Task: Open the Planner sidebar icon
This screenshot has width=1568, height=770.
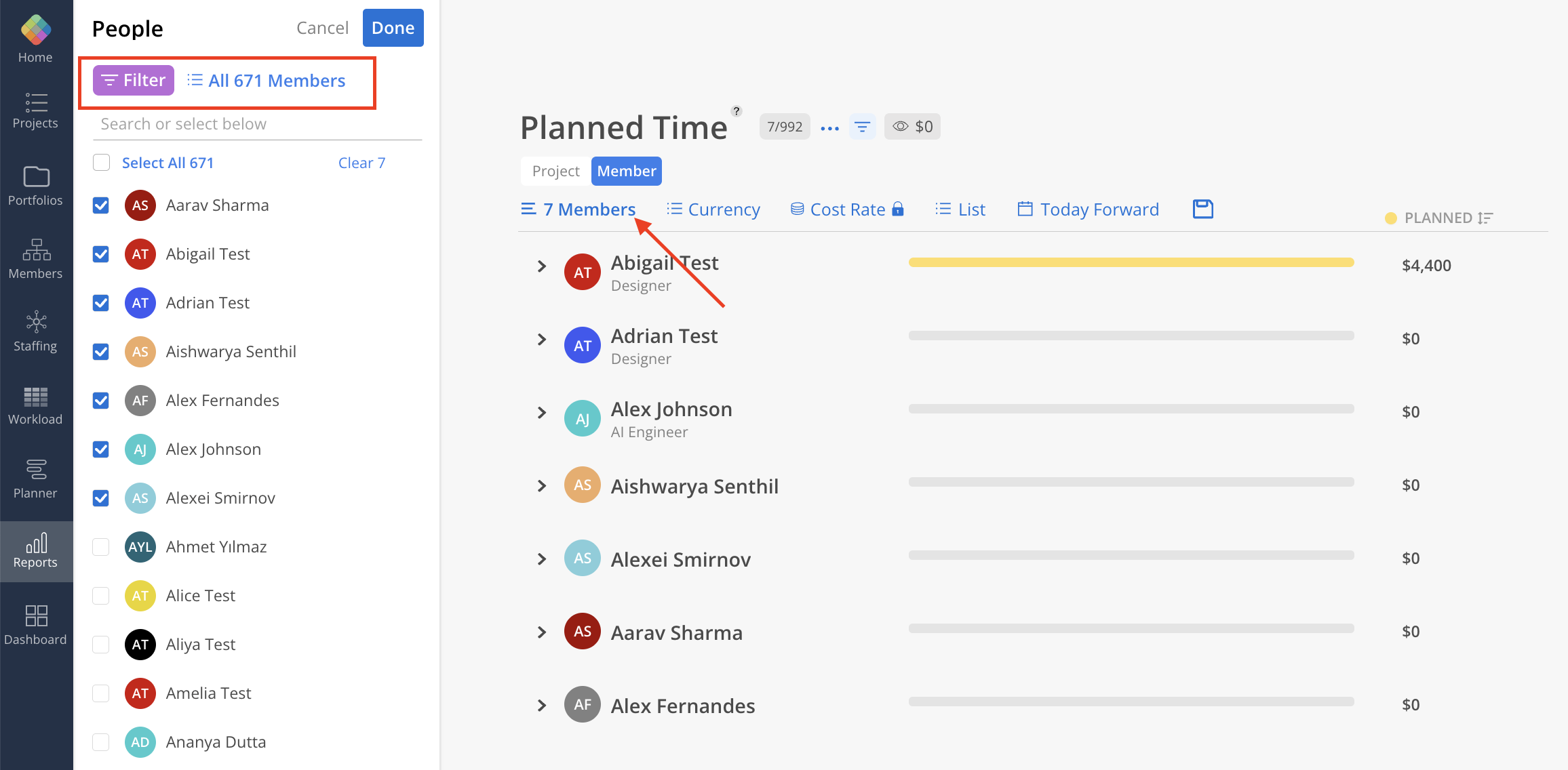Action: coord(35,479)
